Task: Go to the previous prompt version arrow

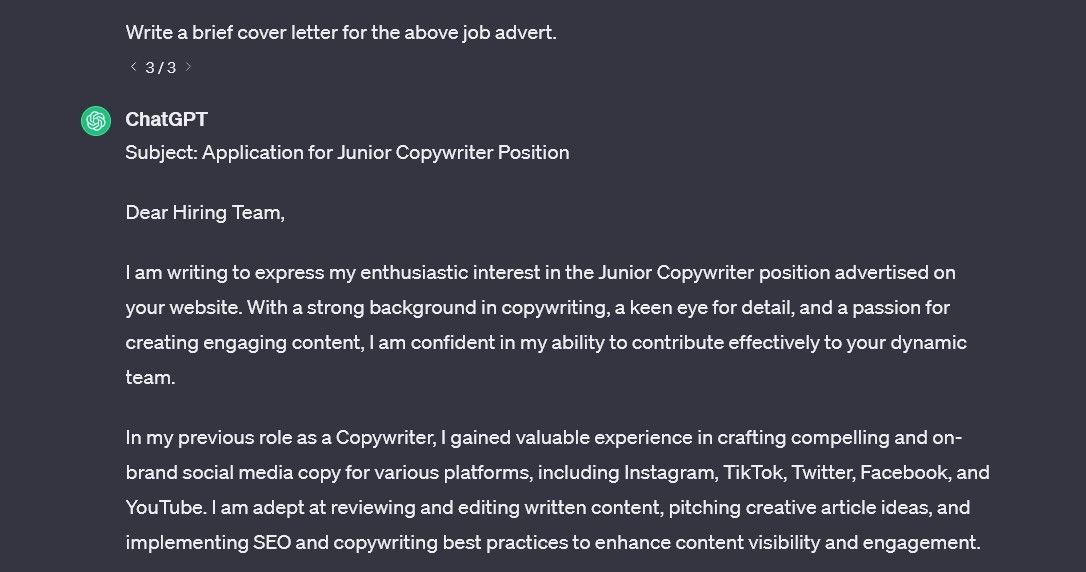Action: point(133,66)
